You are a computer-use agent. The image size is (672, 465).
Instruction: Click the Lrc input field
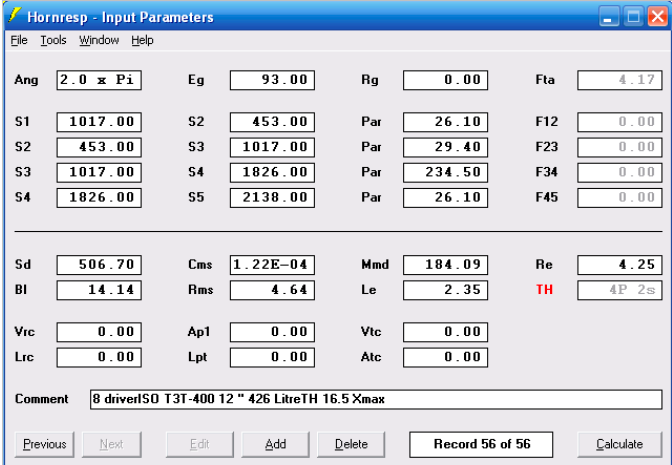99,357
